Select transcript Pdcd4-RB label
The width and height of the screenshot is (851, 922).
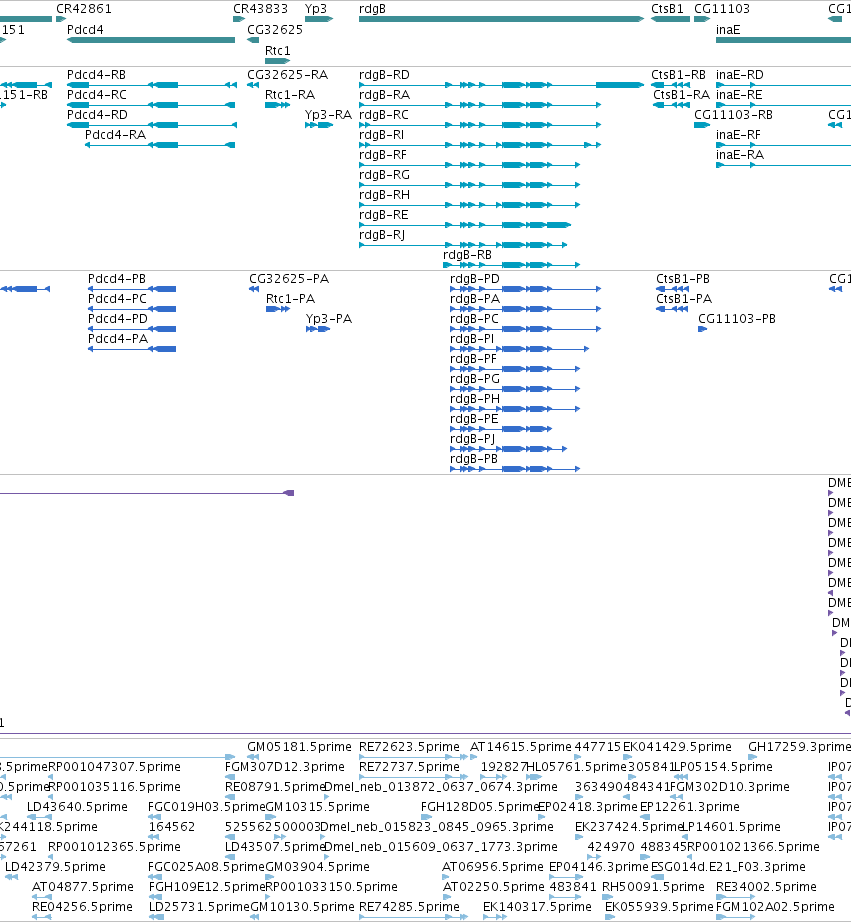pos(96,75)
